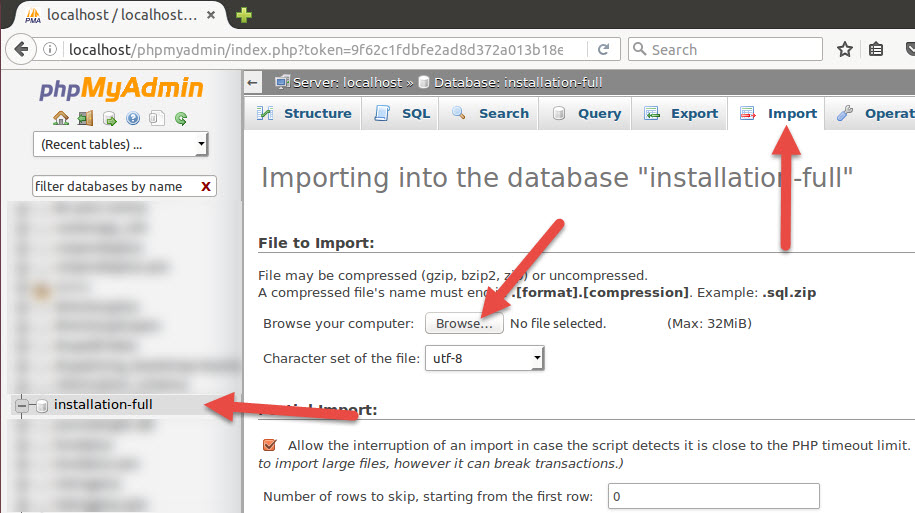915x513 pixels.
Task: Open the Export tab
Action: tap(680, 113)
